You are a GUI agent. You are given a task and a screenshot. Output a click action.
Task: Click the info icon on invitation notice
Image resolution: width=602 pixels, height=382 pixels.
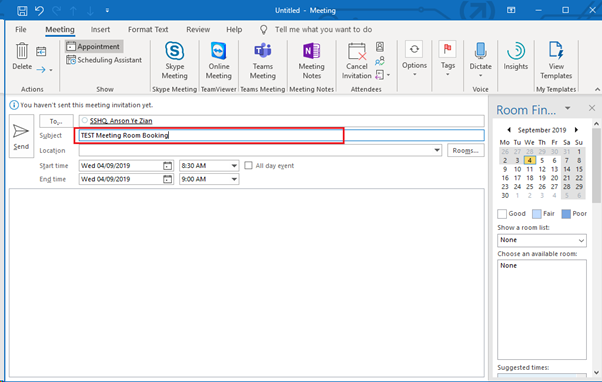pos(14,105)
